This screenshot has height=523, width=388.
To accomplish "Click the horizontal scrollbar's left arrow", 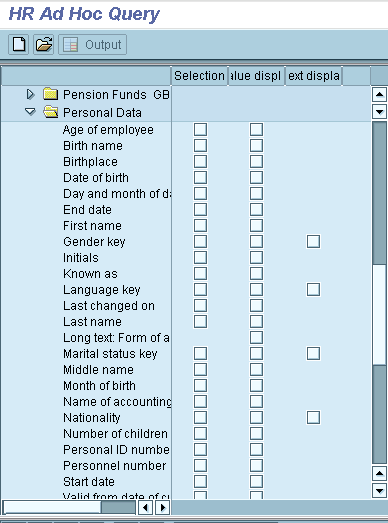I will point(145,508).
